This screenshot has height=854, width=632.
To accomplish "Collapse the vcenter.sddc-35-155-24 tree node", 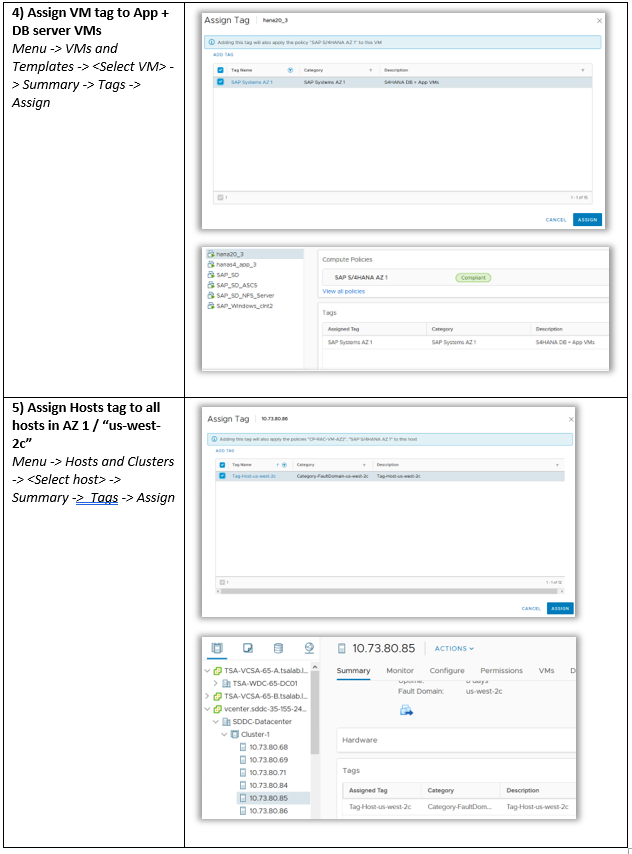I will pyautogui.click(x=207, y=709).
